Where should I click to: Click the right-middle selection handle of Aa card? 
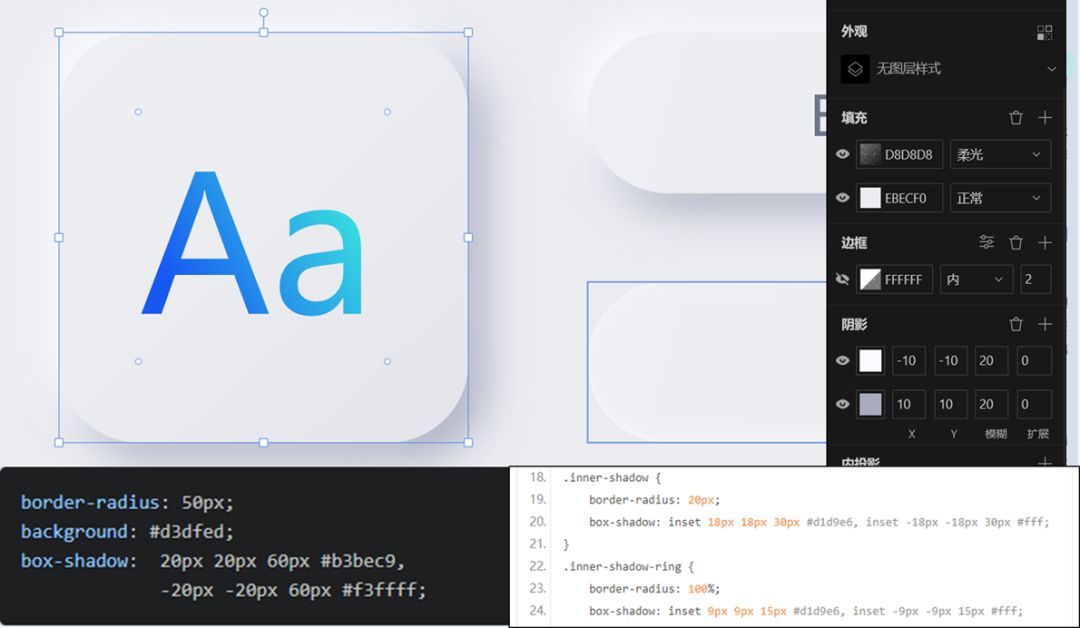(468, 237)
